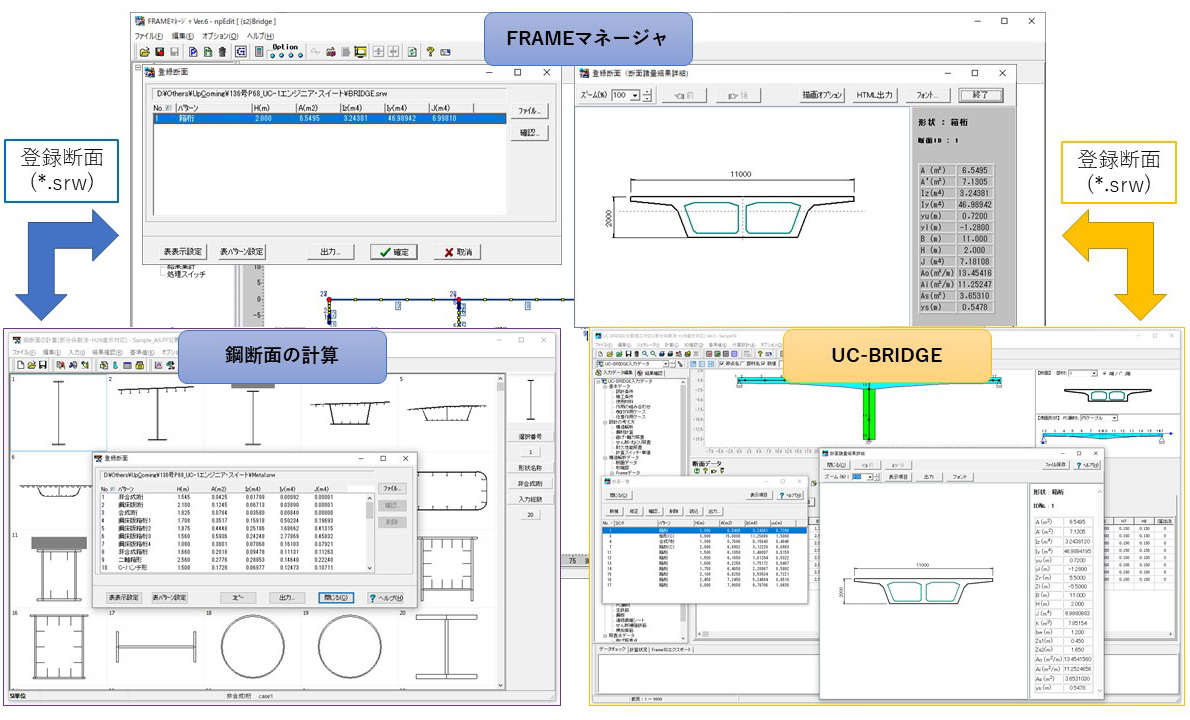Click the steel section thumbnail grid vertical scrollbar

tap(500, 532)
